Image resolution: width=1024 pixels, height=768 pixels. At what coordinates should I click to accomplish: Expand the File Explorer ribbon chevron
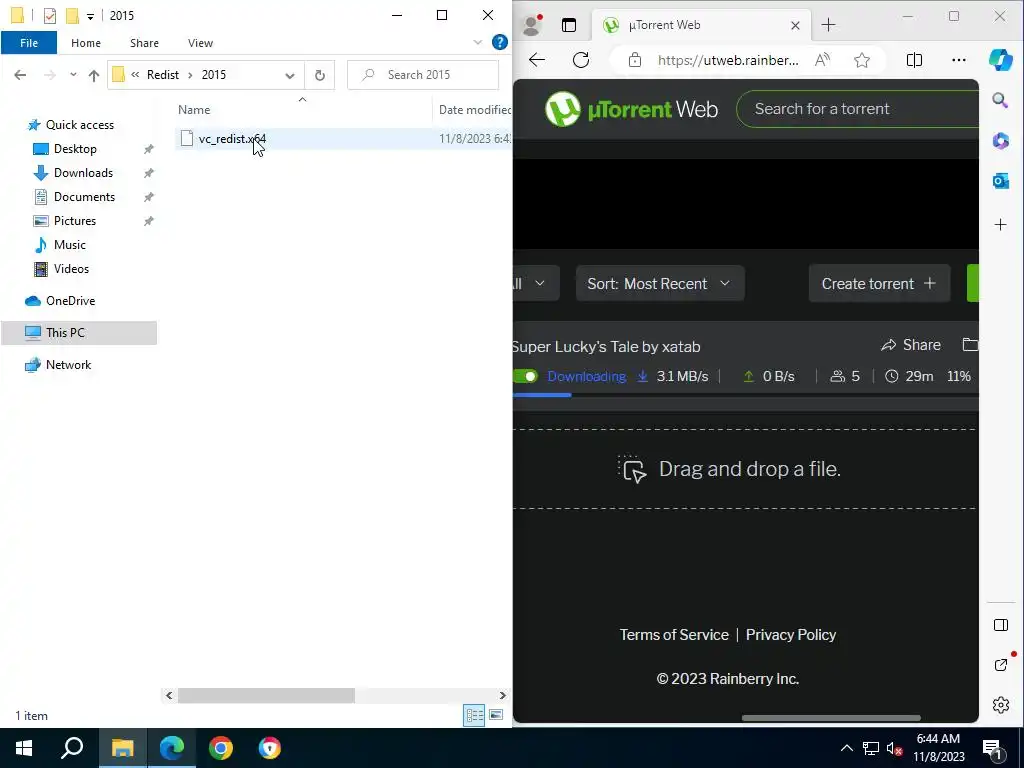pos(478,42)
